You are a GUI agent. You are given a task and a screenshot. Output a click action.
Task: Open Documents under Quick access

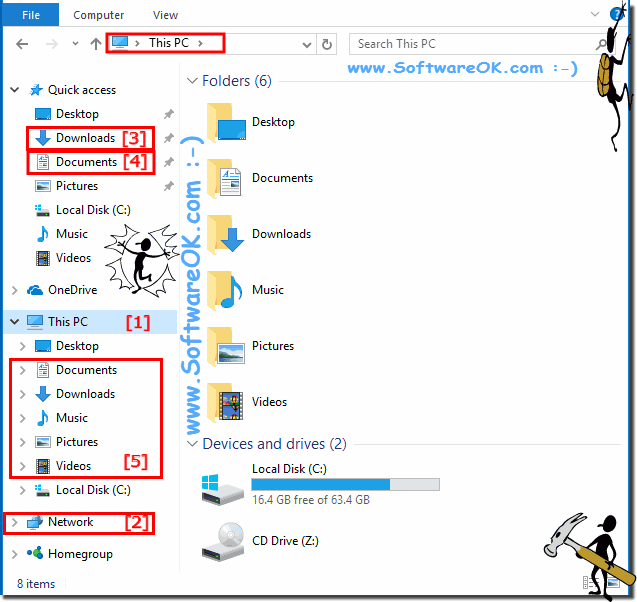[86, 162]
